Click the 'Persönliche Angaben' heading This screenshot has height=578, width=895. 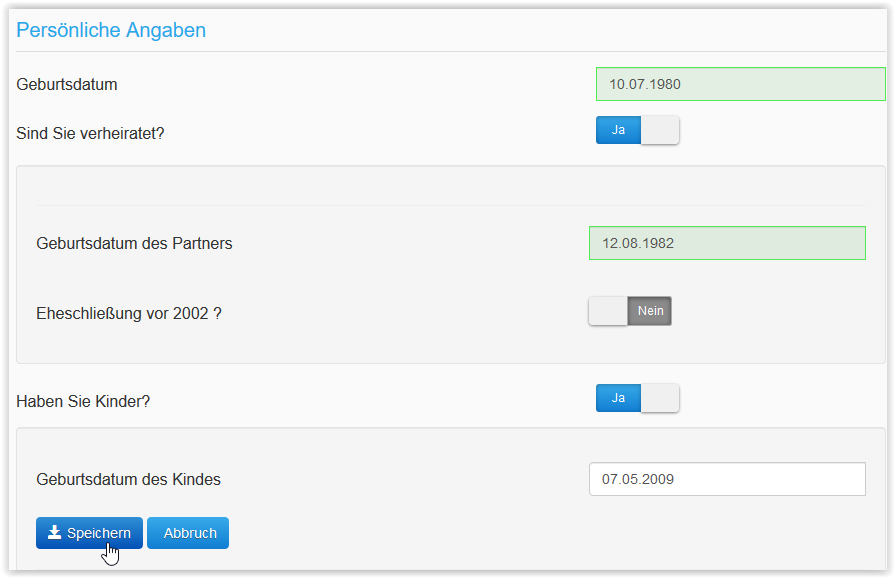(x=111, y=30)
